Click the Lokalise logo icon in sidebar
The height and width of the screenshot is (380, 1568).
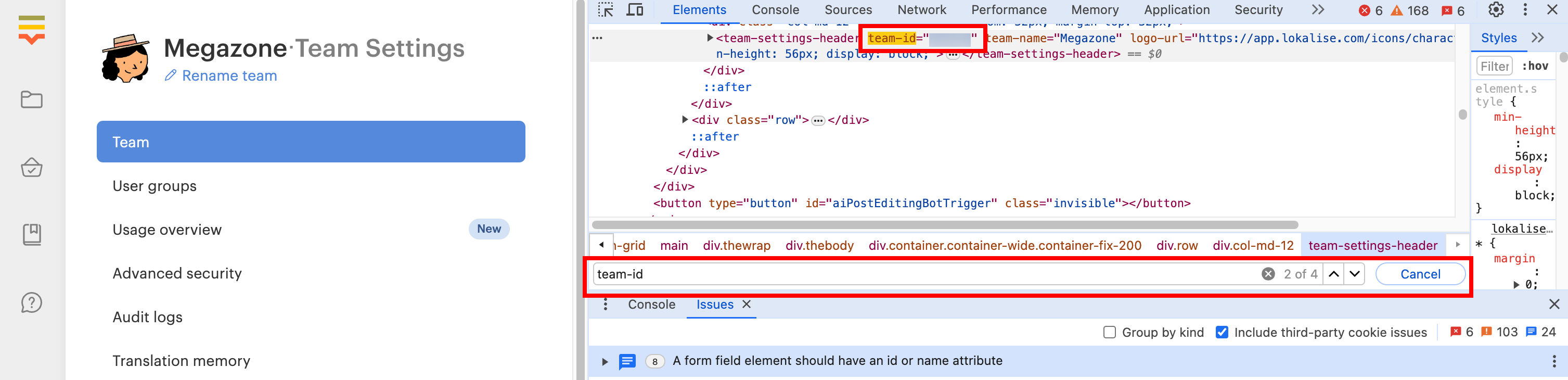pyautogui.click(x=32, y=29)
